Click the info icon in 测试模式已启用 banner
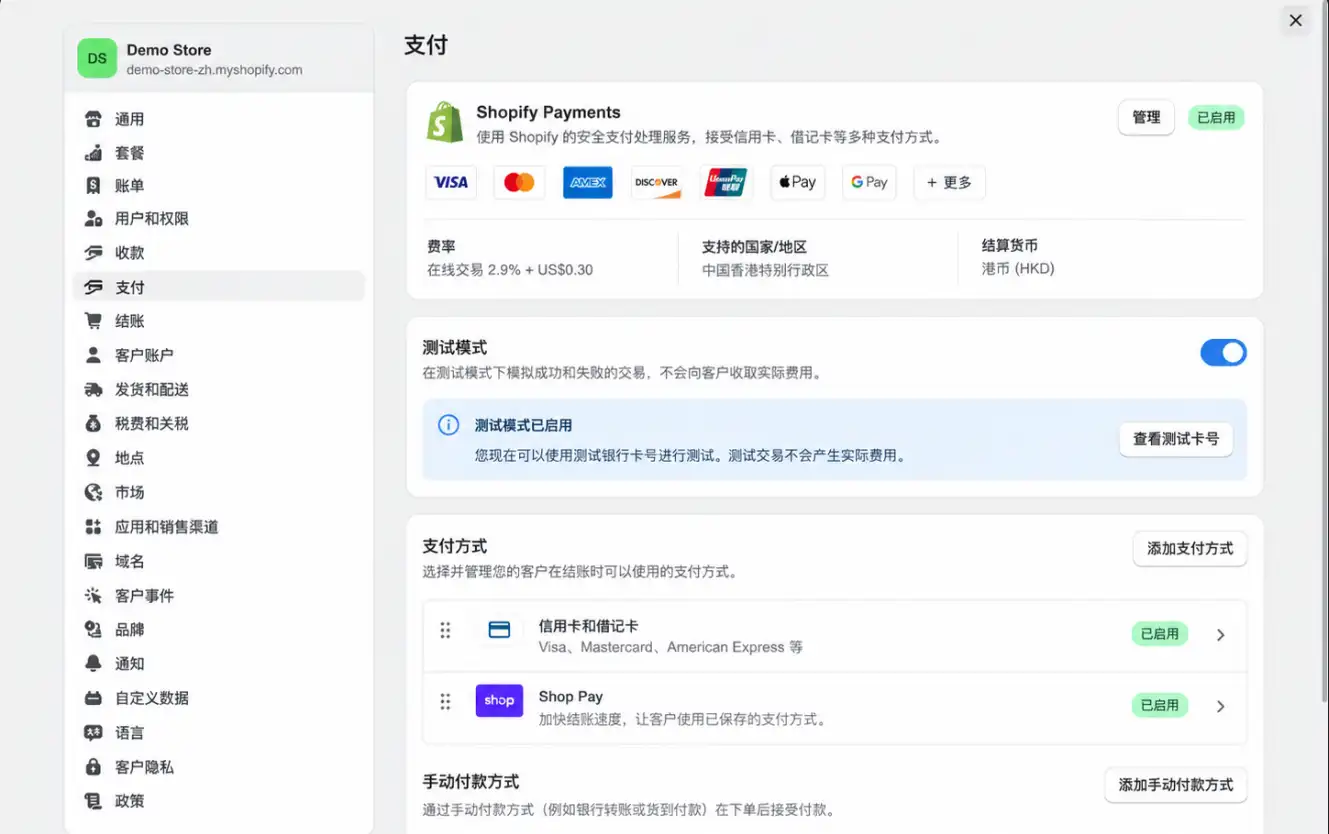This screenshot has height=834, width=1329. [449, 425]
